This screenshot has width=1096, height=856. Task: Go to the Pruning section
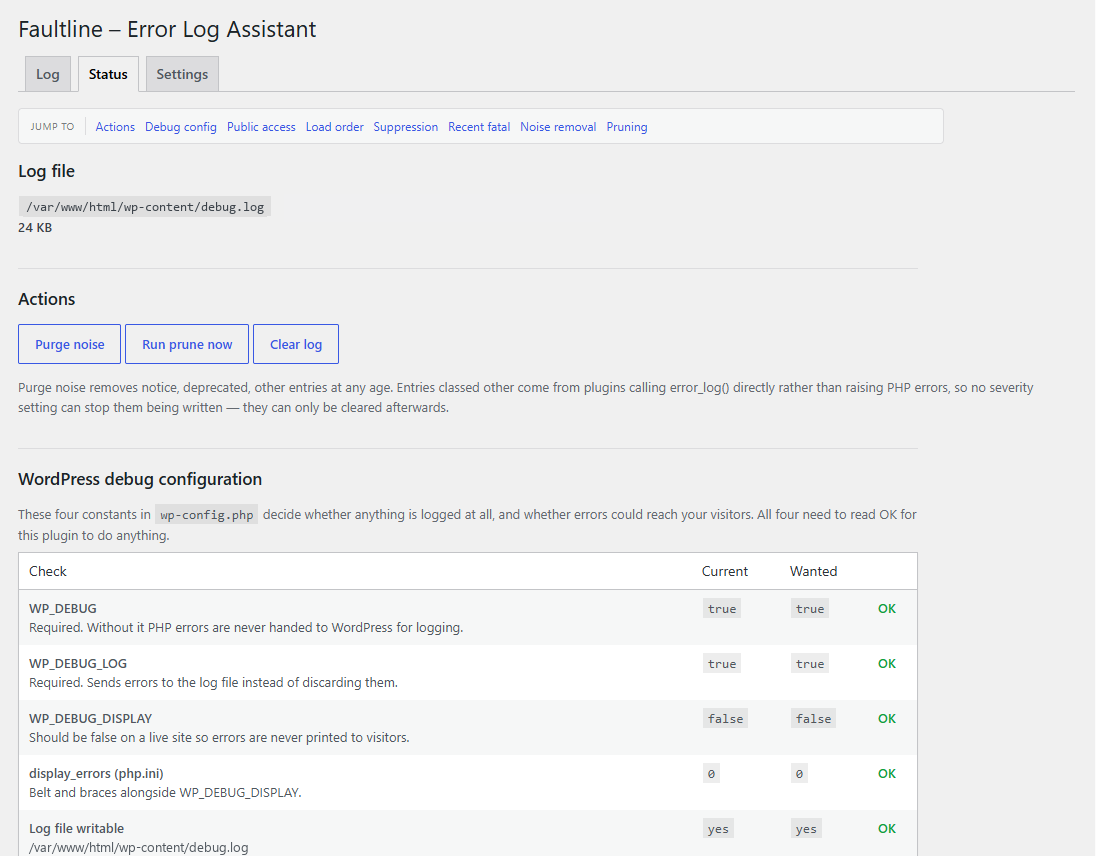click(627, 126)
